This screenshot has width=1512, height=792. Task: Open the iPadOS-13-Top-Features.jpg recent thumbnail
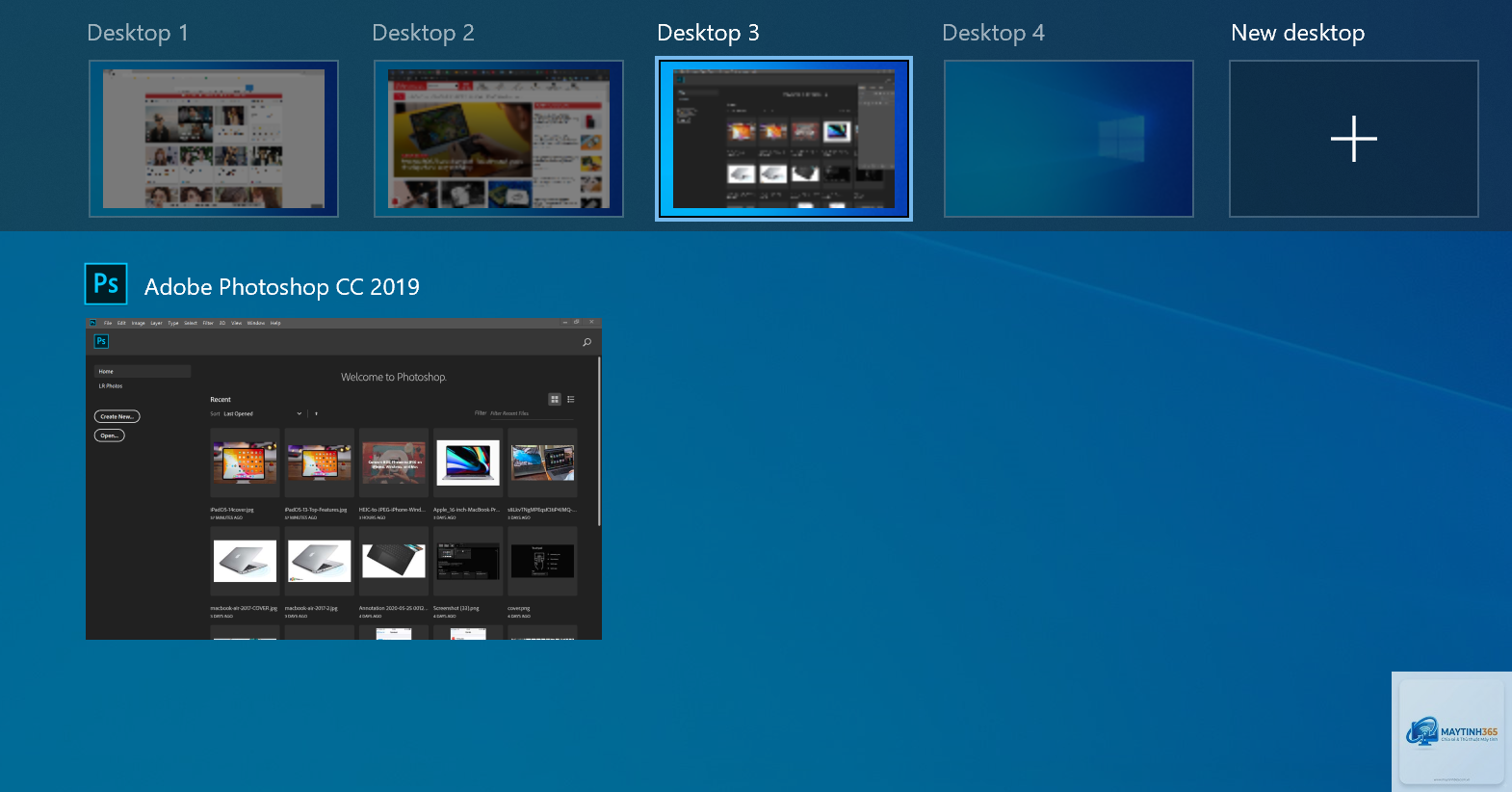[x=320, y=463]
